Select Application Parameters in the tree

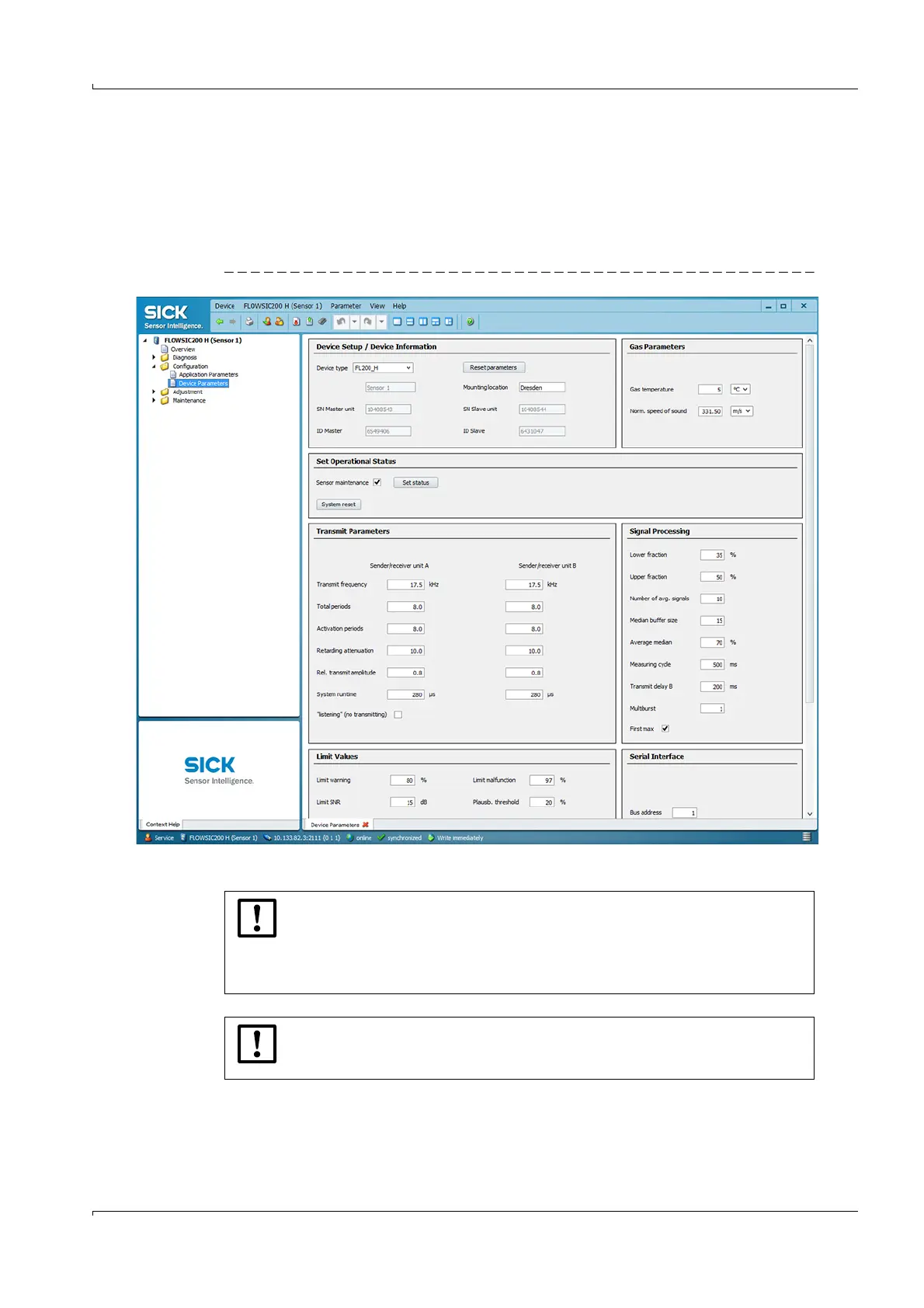pyautogui.click(x=208, y=374)
